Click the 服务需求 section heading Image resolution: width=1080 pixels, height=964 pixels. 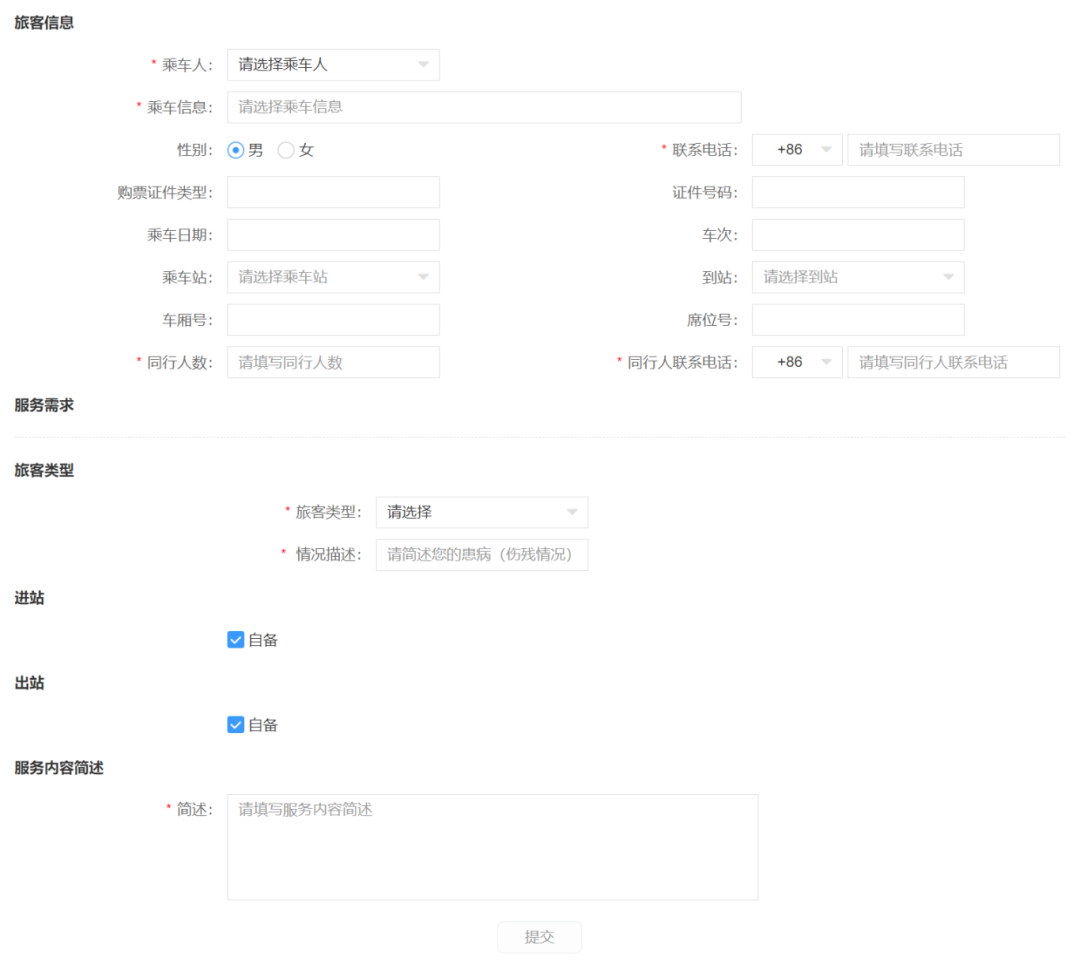point(44,406)
